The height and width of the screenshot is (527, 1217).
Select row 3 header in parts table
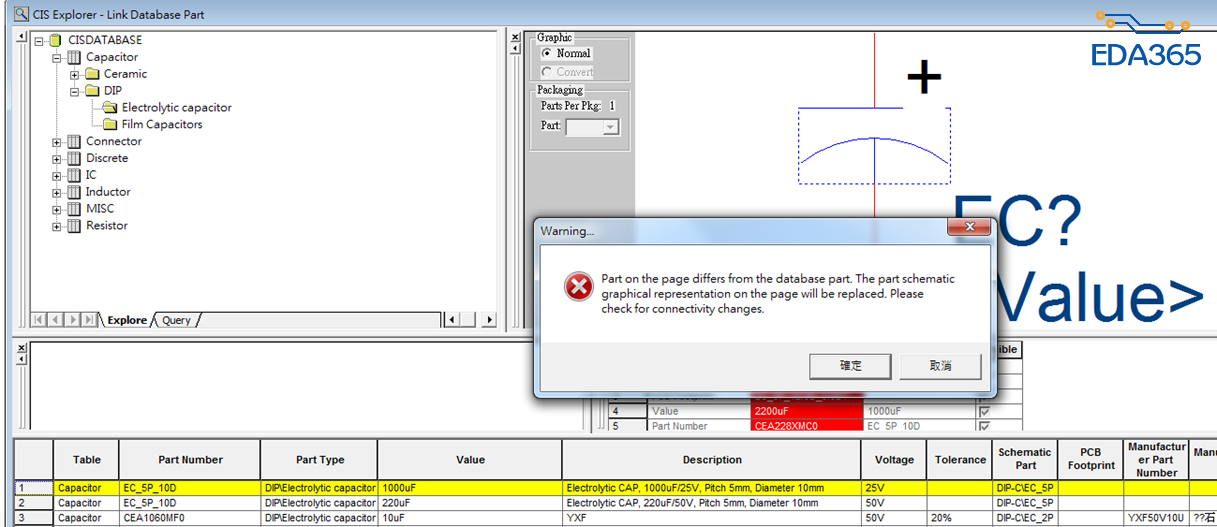click(x=33, y=518)
